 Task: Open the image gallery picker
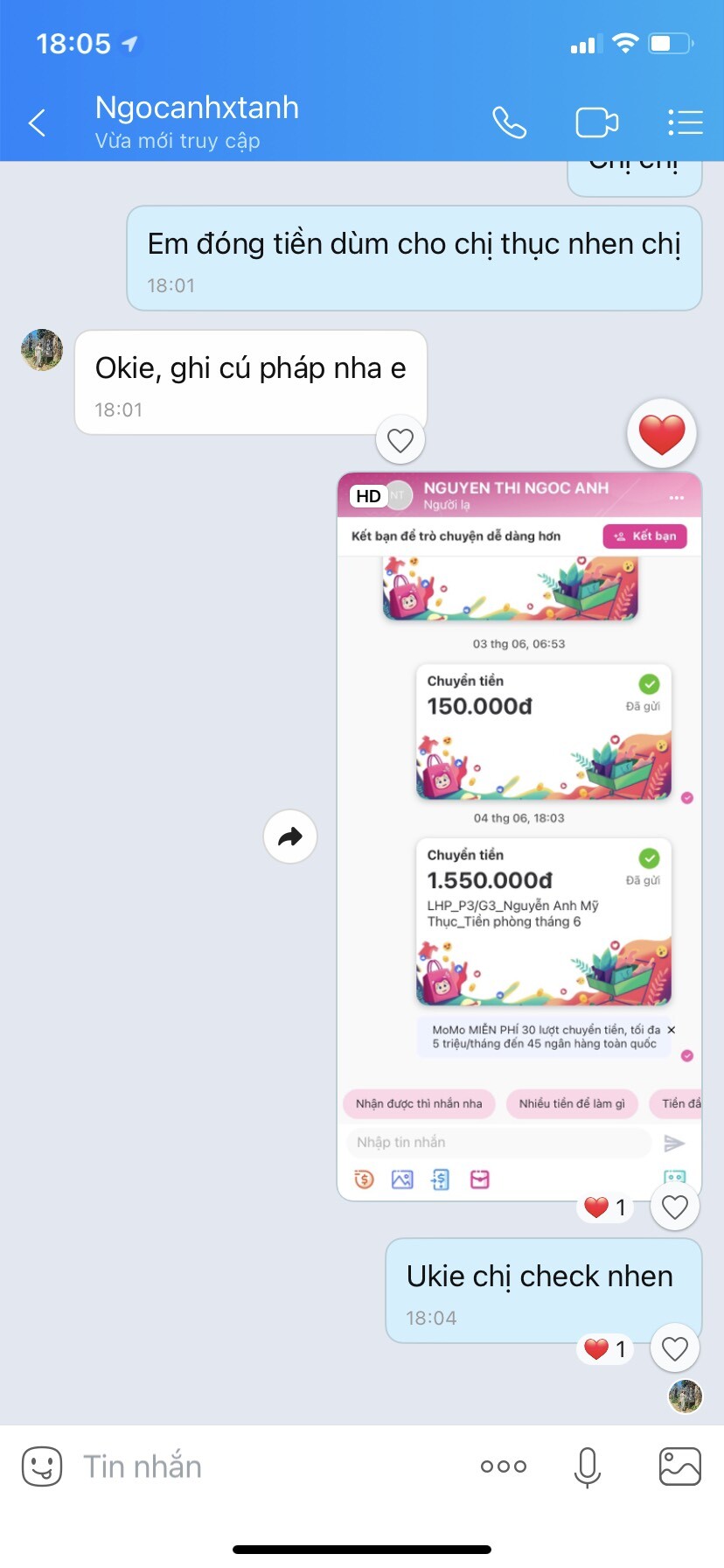[x=679, y=1466]
